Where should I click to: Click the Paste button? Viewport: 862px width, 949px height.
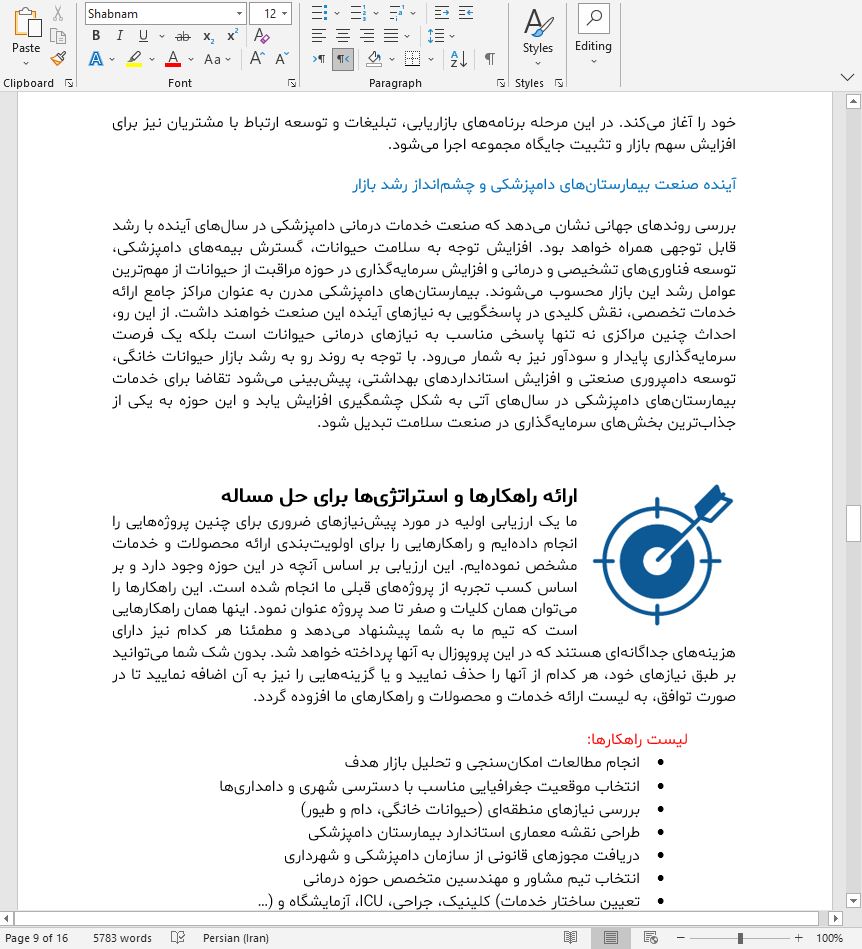[26, 36]
